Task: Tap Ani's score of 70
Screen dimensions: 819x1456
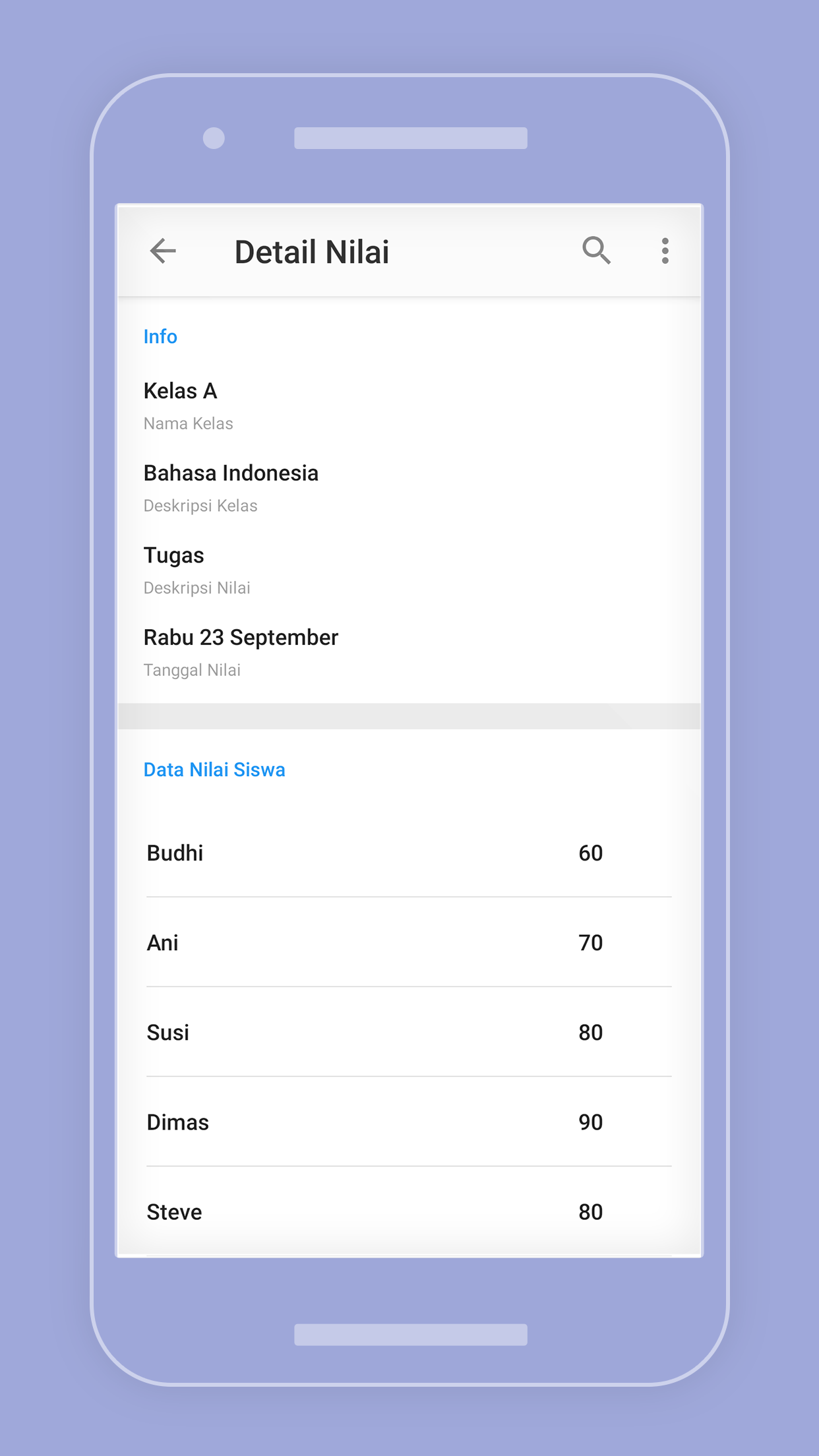Action: pyautogui.click(x=590, y=943)
